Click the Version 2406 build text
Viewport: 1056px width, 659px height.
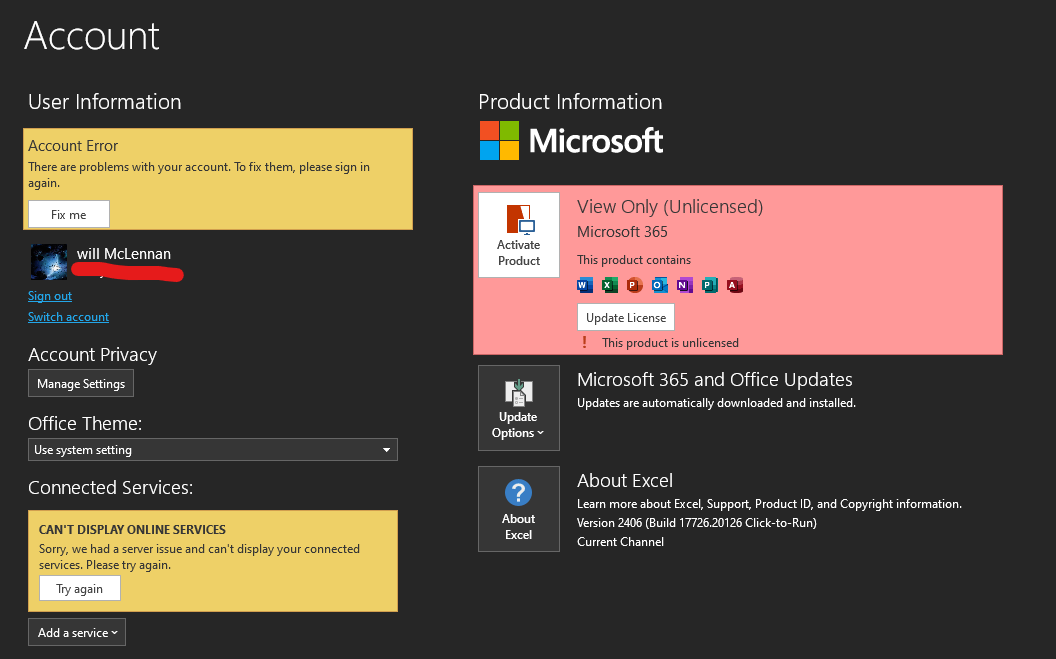click(697, 523)
